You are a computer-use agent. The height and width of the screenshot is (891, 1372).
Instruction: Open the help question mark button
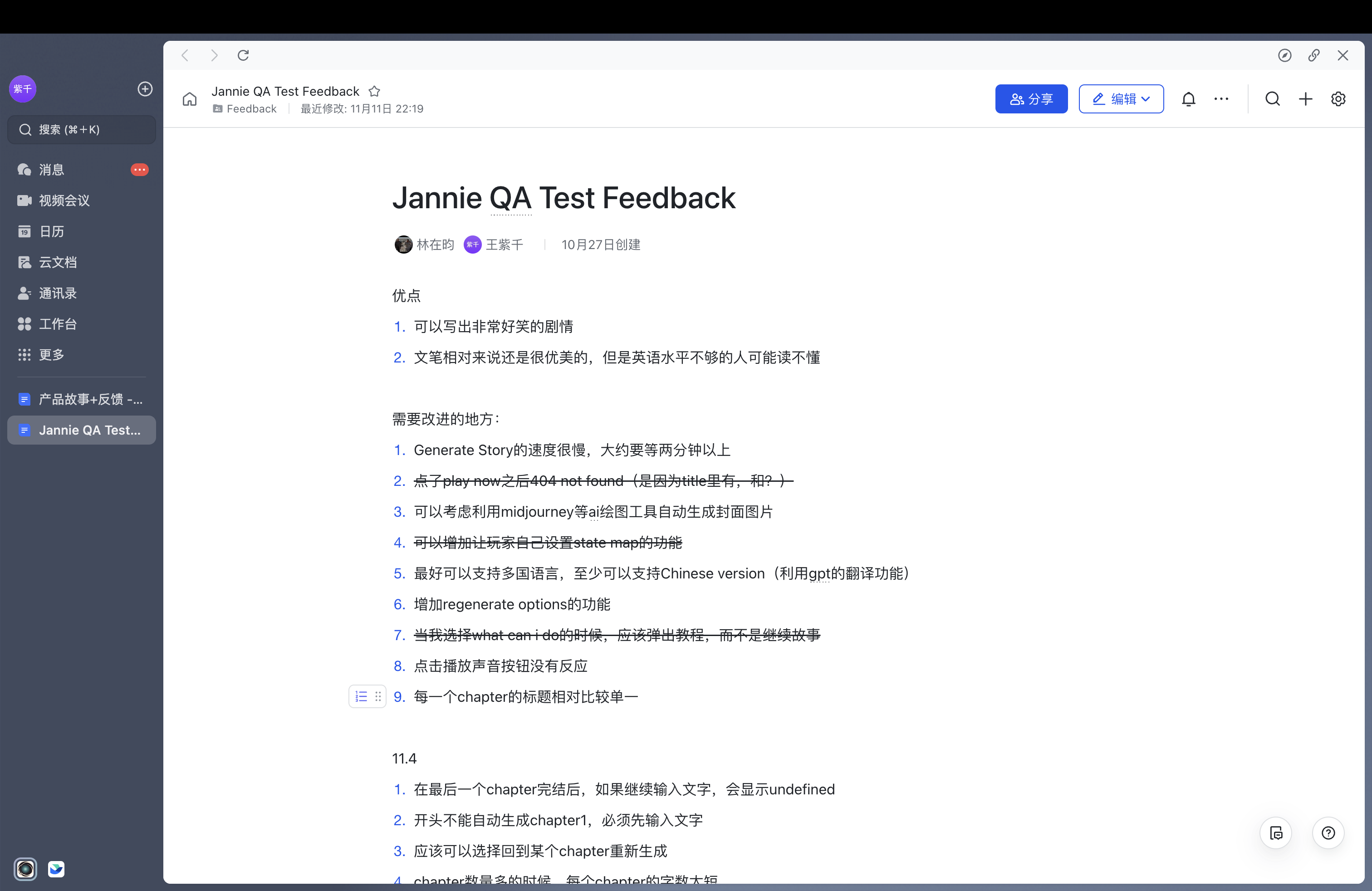pos(1328,833)
